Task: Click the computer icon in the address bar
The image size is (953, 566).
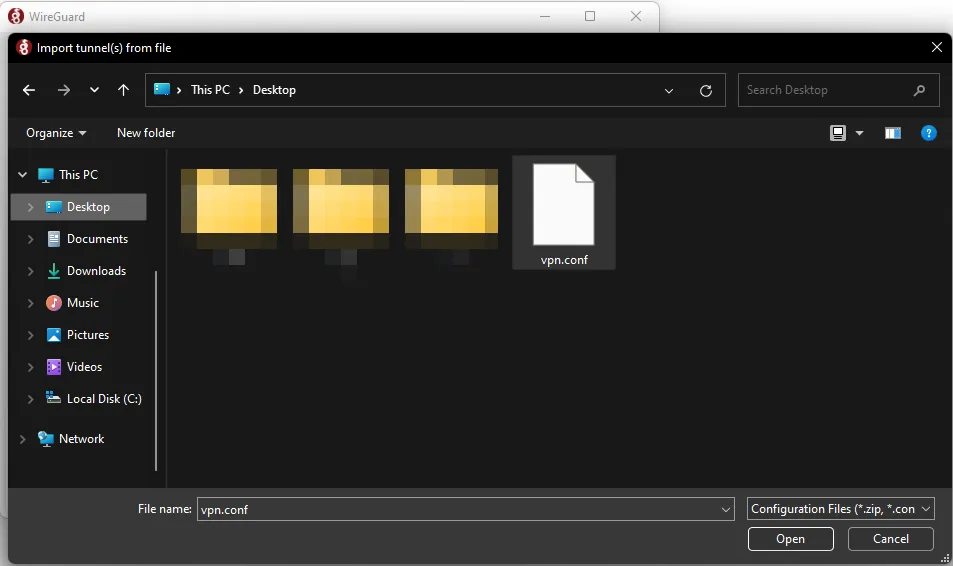Action: (162, 89)
